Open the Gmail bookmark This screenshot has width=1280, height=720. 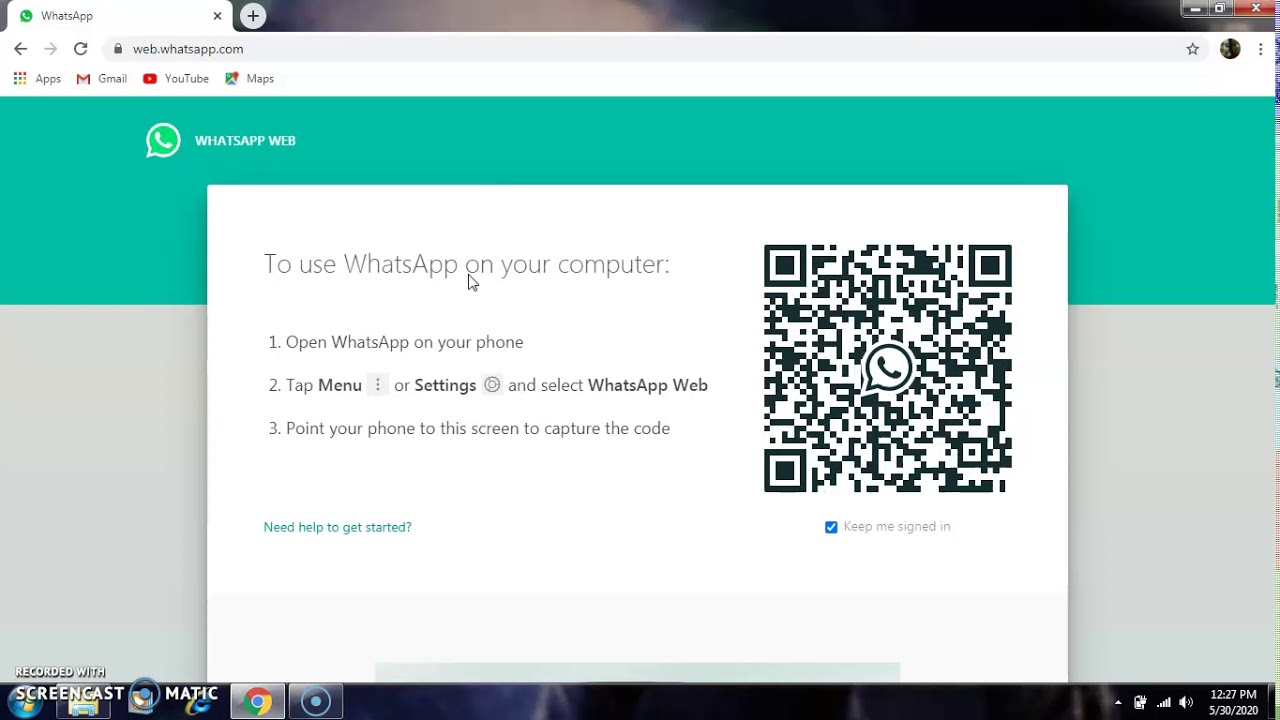(102, 79)
